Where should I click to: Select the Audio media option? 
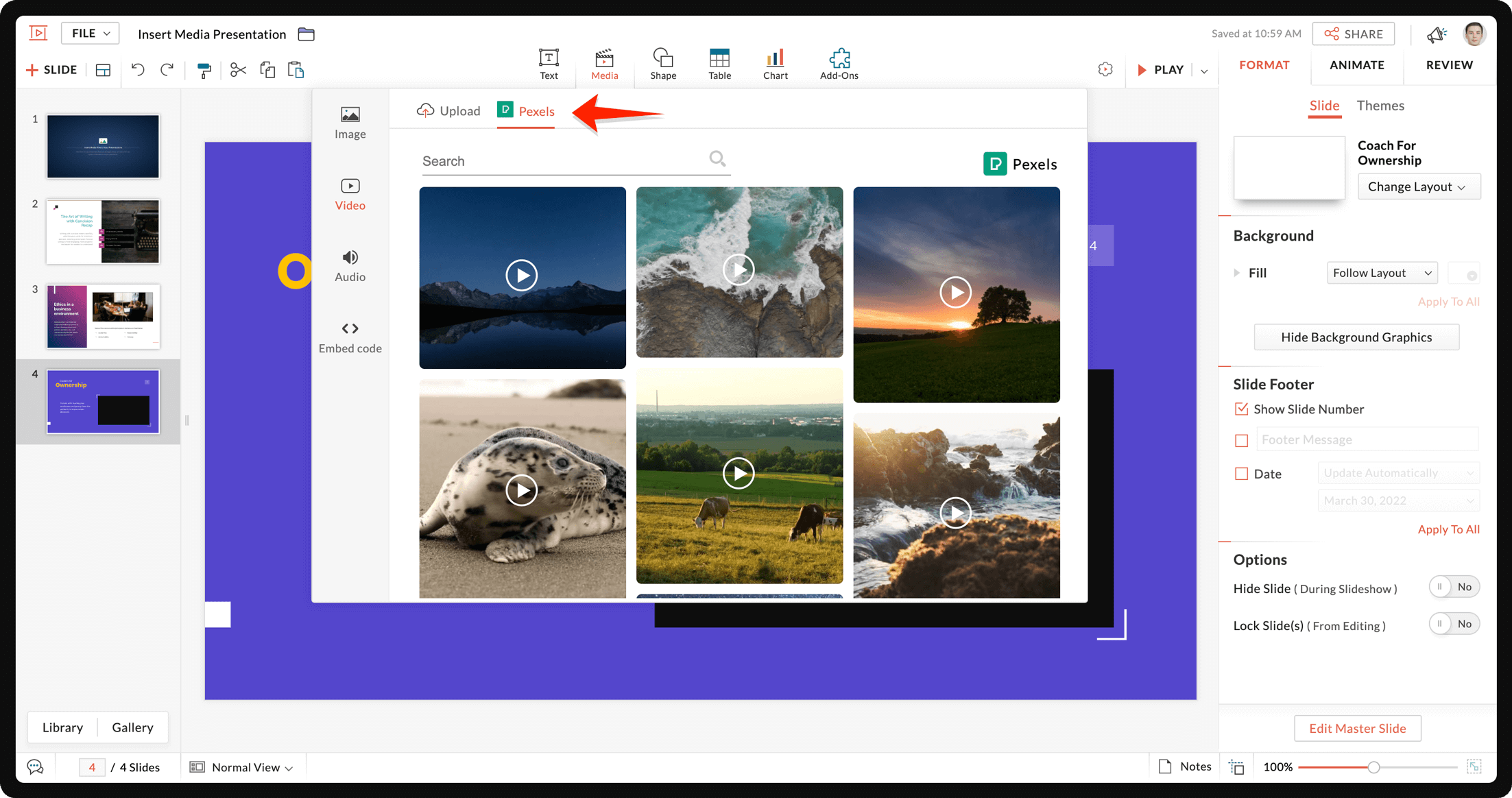350,265
